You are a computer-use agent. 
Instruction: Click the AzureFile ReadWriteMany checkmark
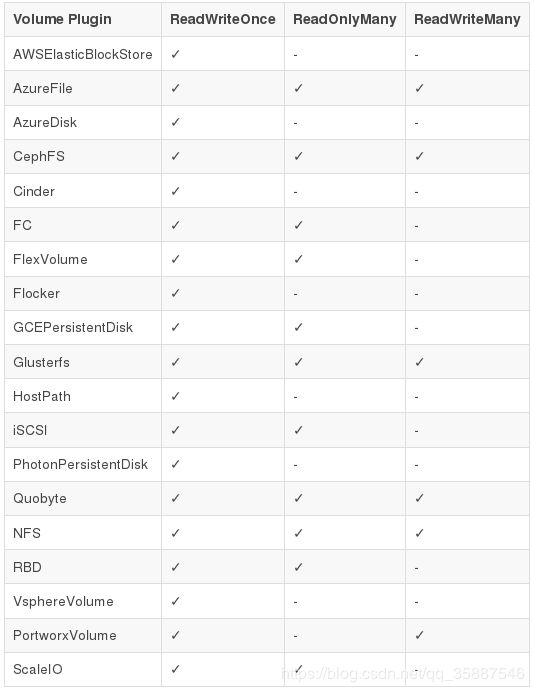click(x=419, y=88)
